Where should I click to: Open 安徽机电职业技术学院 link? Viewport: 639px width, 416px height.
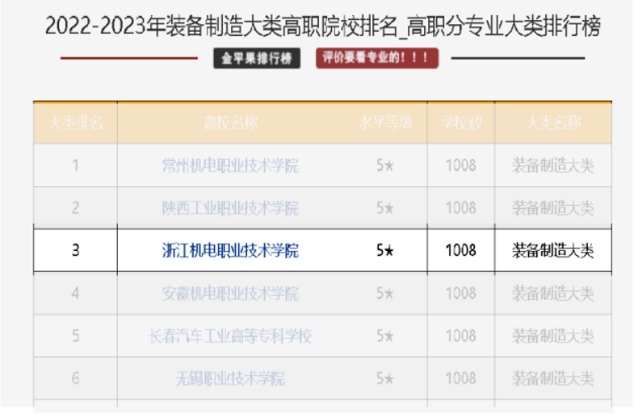click(x=230, y=293)
